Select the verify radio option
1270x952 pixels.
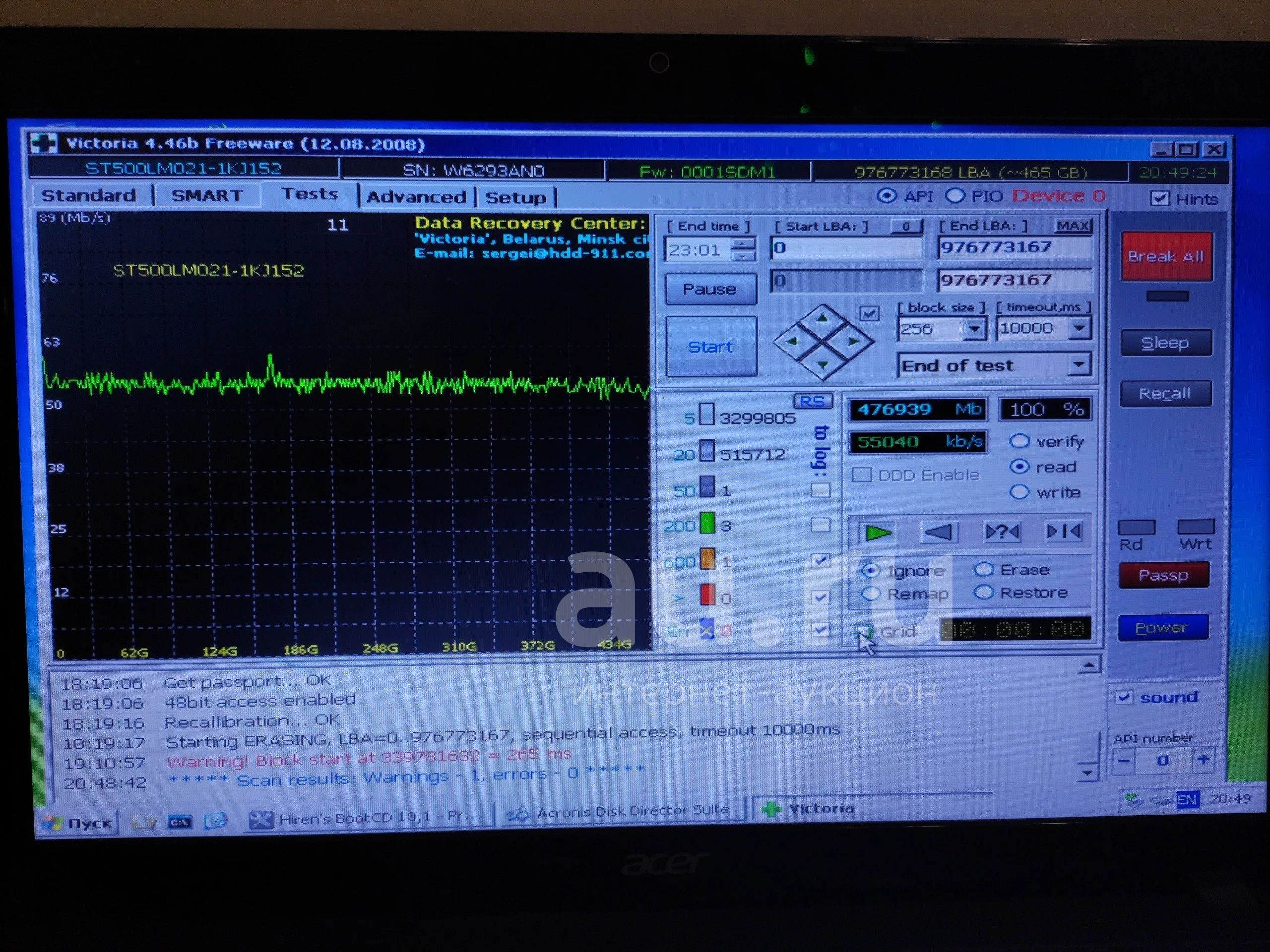tap(1019, 441)
